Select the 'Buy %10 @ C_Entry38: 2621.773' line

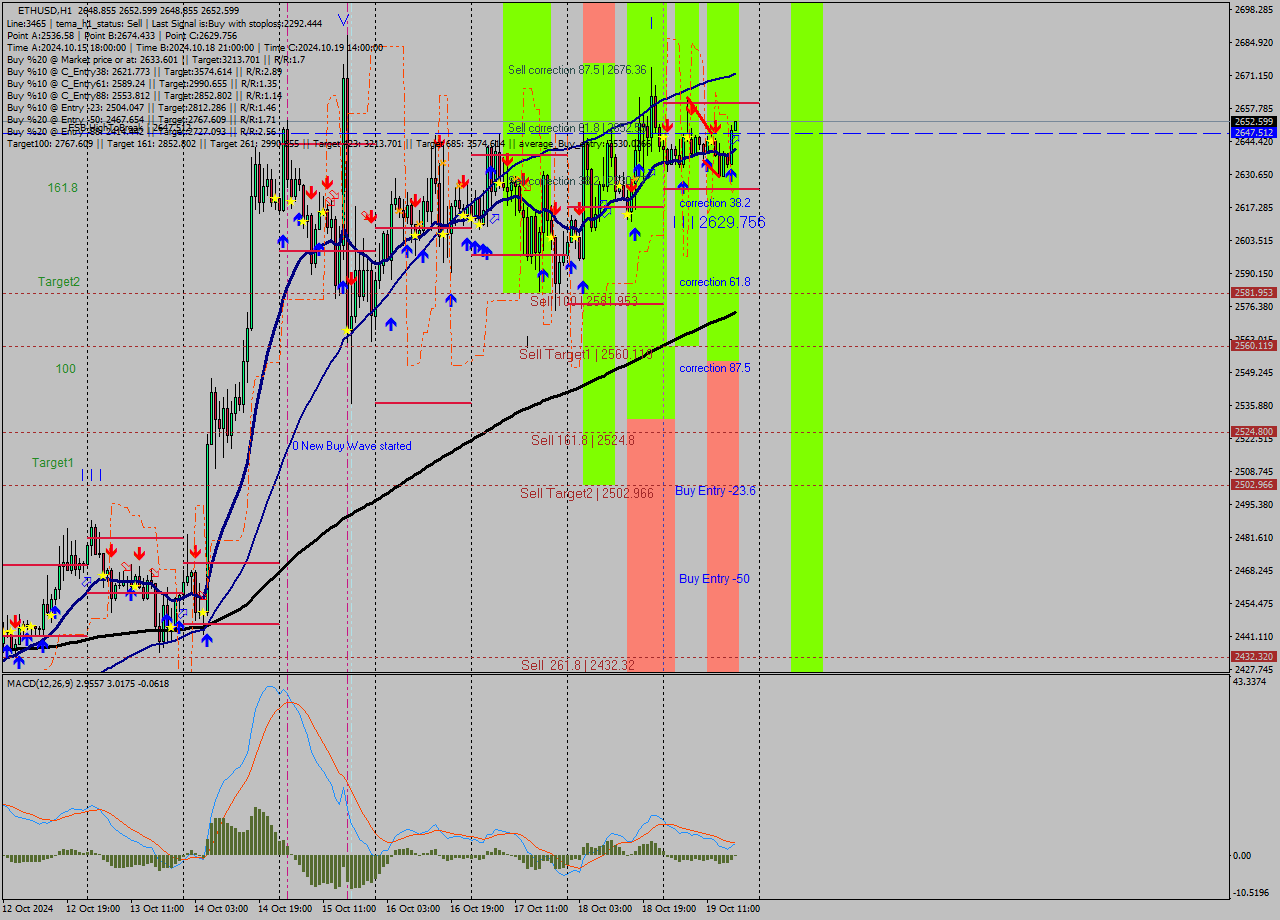tap(145, 71)
